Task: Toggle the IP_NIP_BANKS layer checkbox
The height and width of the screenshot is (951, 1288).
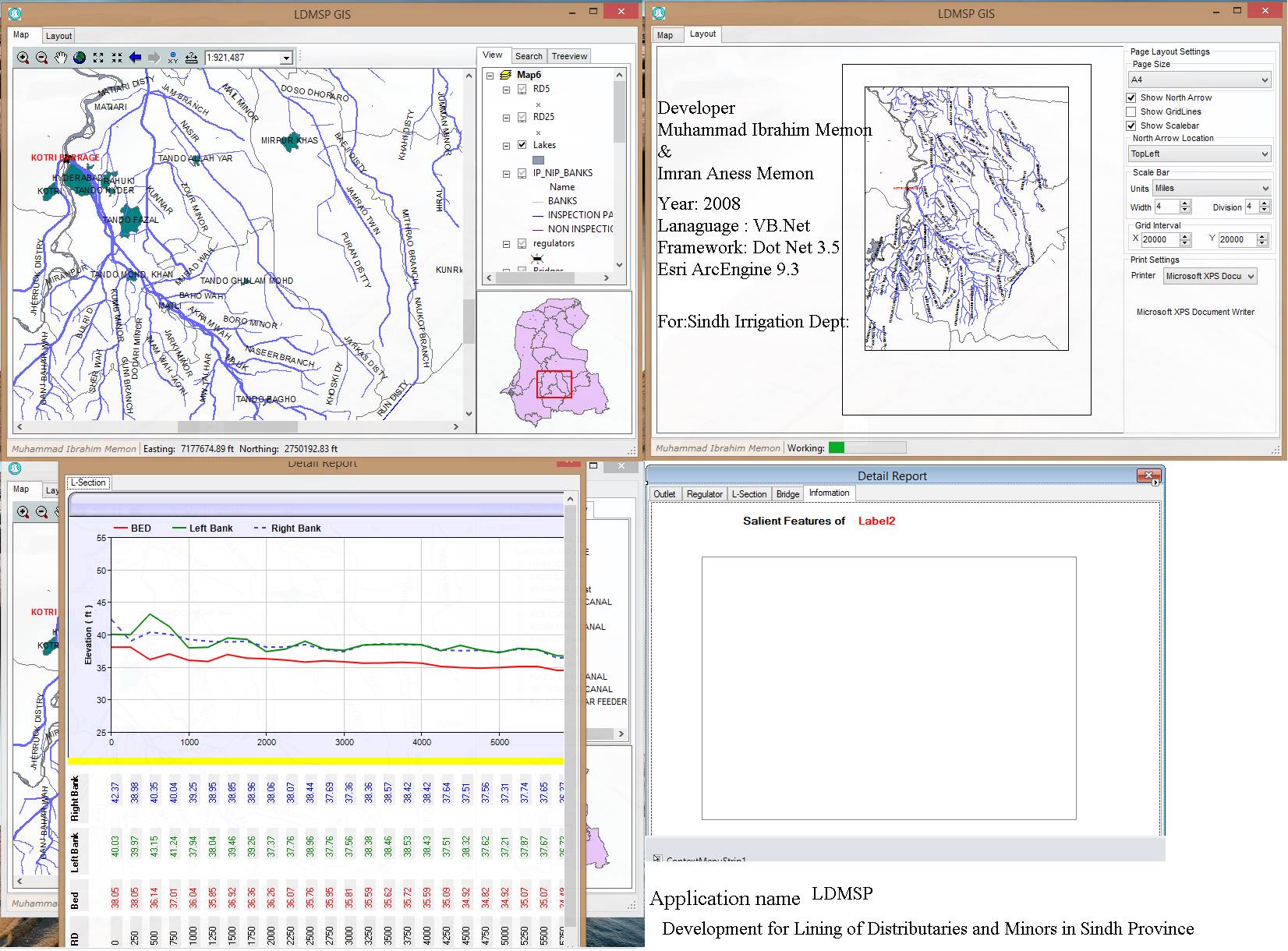Action: click(x=522, y=173)
